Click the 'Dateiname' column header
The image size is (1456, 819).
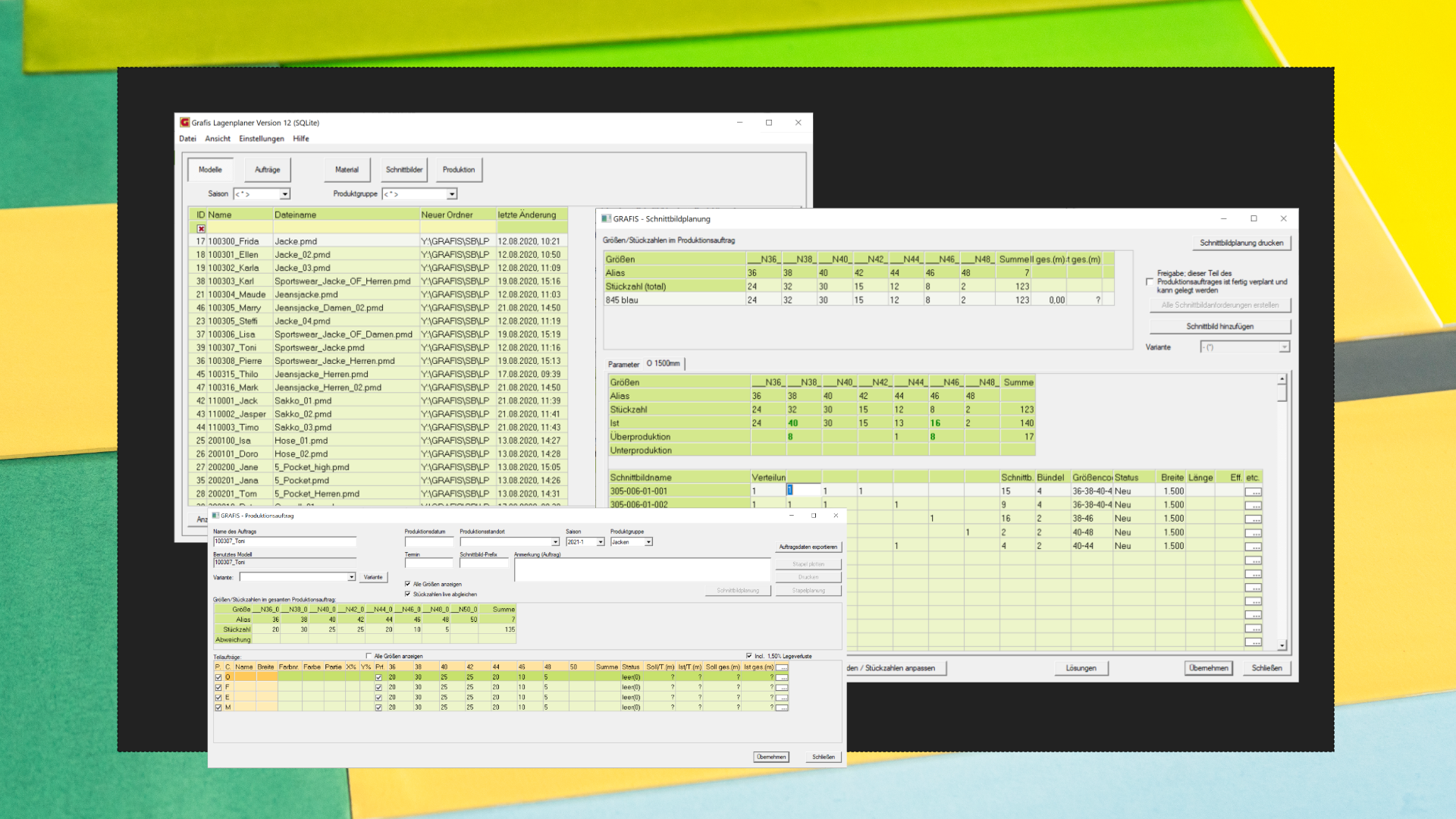coord(346,215)
